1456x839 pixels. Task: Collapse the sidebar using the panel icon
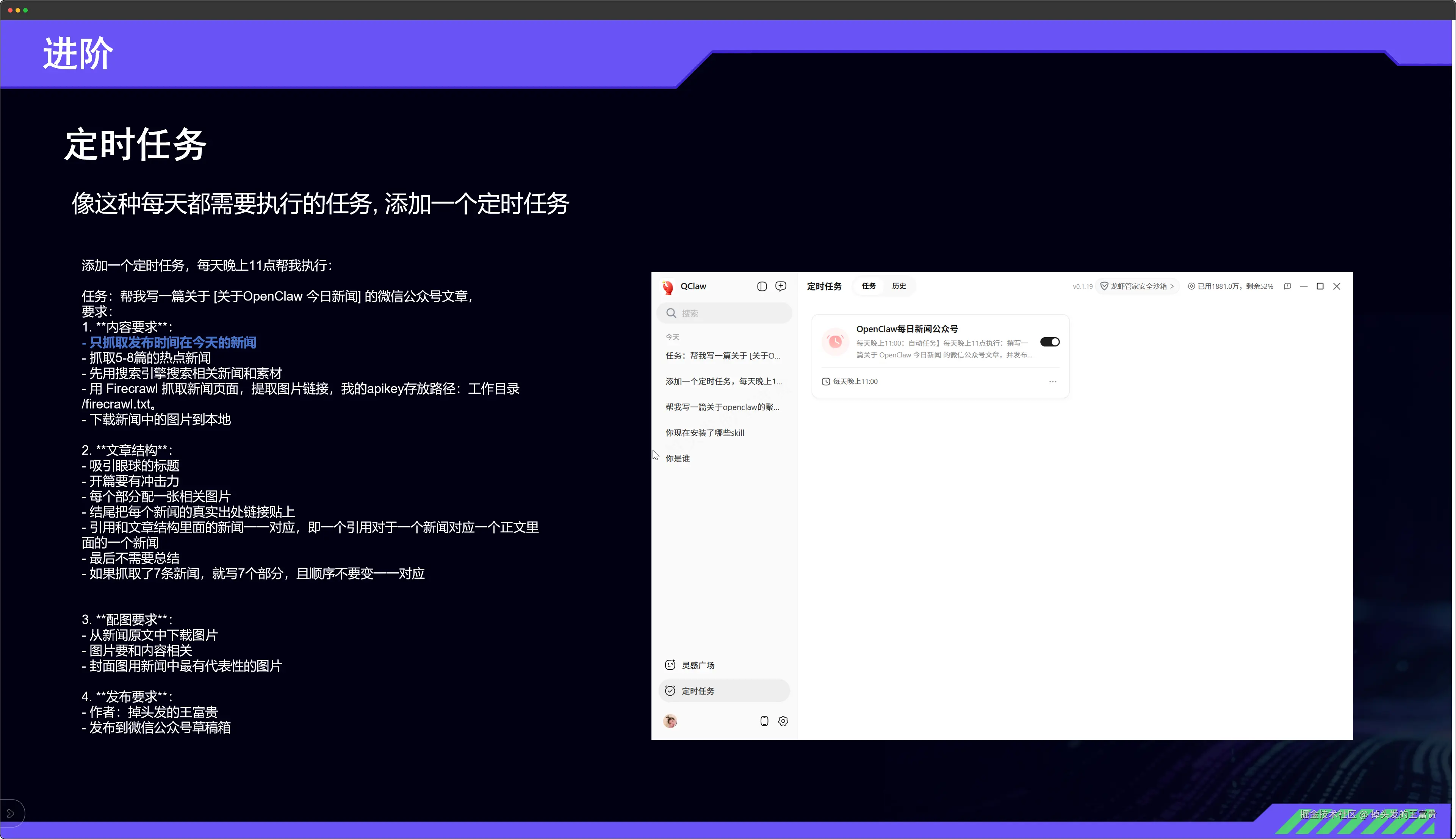[x=762, y=286]
